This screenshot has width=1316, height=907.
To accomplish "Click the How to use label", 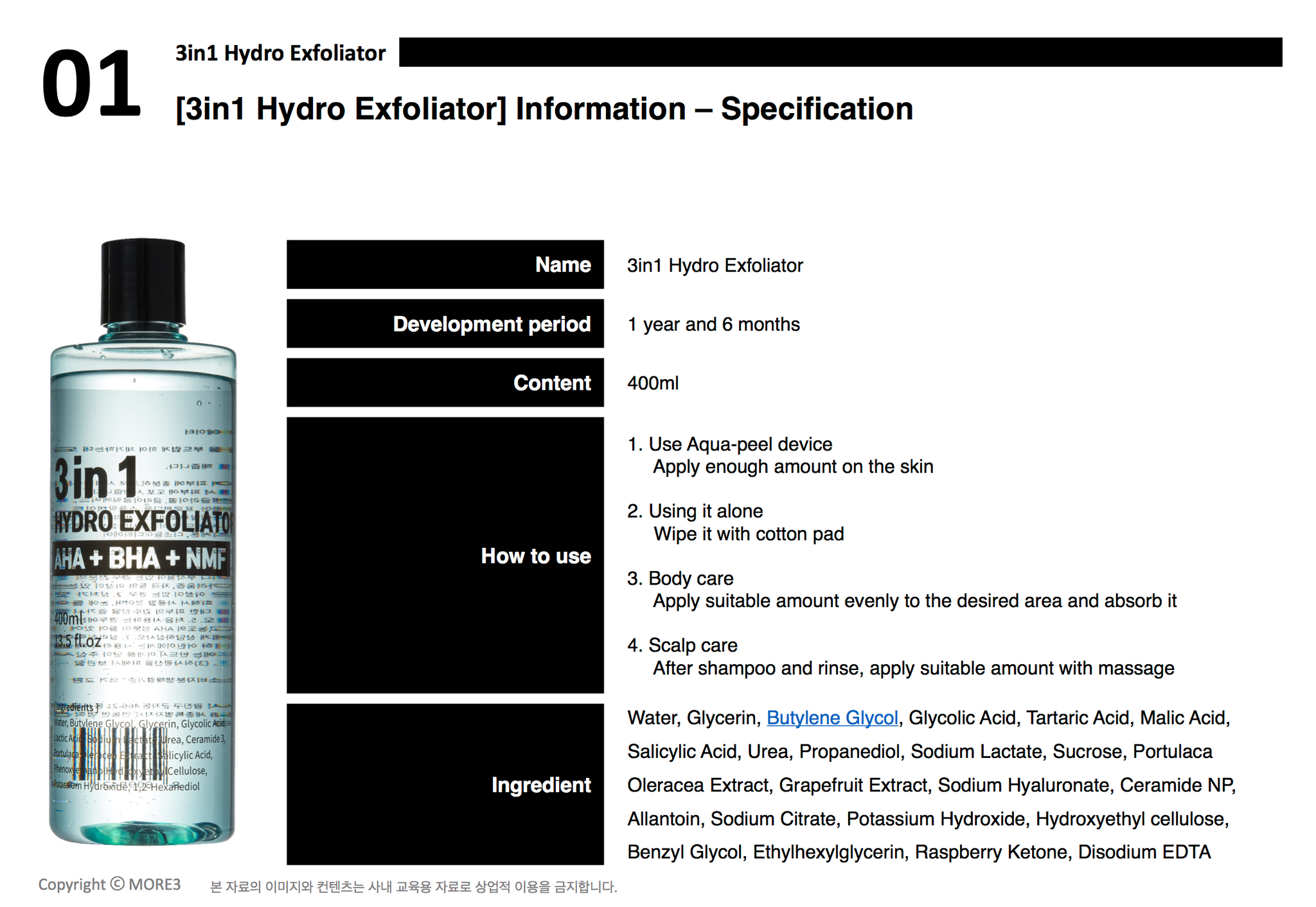I will click(x=535, y=556).
